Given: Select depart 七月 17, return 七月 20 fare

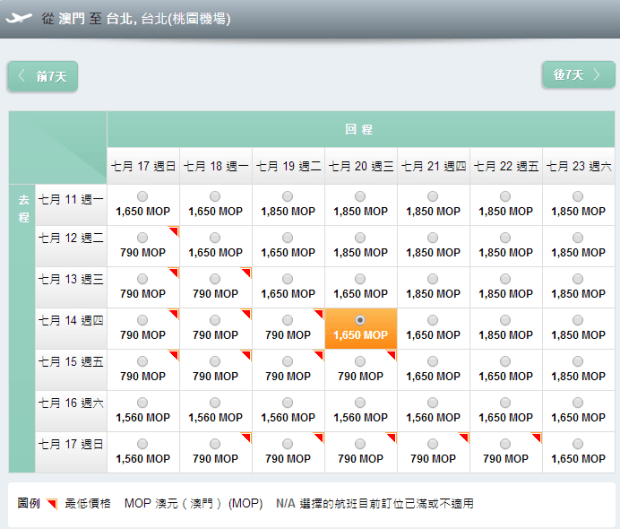Looking at the screenshot, I should pyautogui.click(x=360, y=444).
